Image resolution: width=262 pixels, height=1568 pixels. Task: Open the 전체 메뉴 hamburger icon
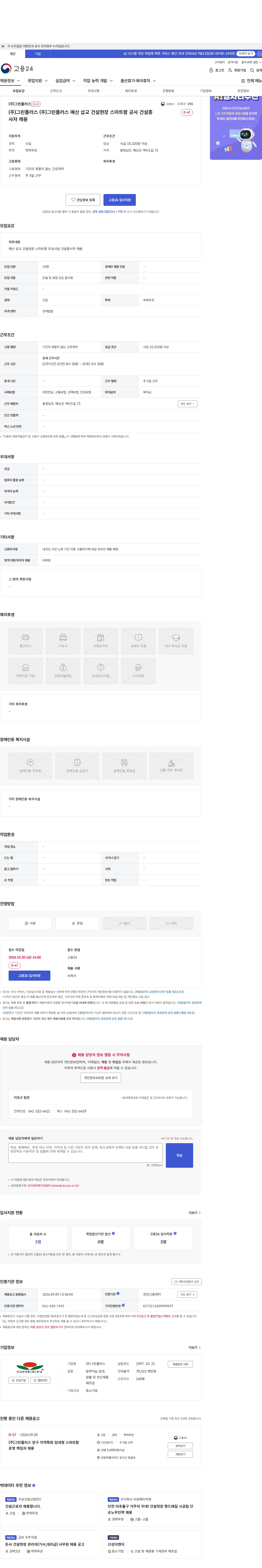point(243,80)
